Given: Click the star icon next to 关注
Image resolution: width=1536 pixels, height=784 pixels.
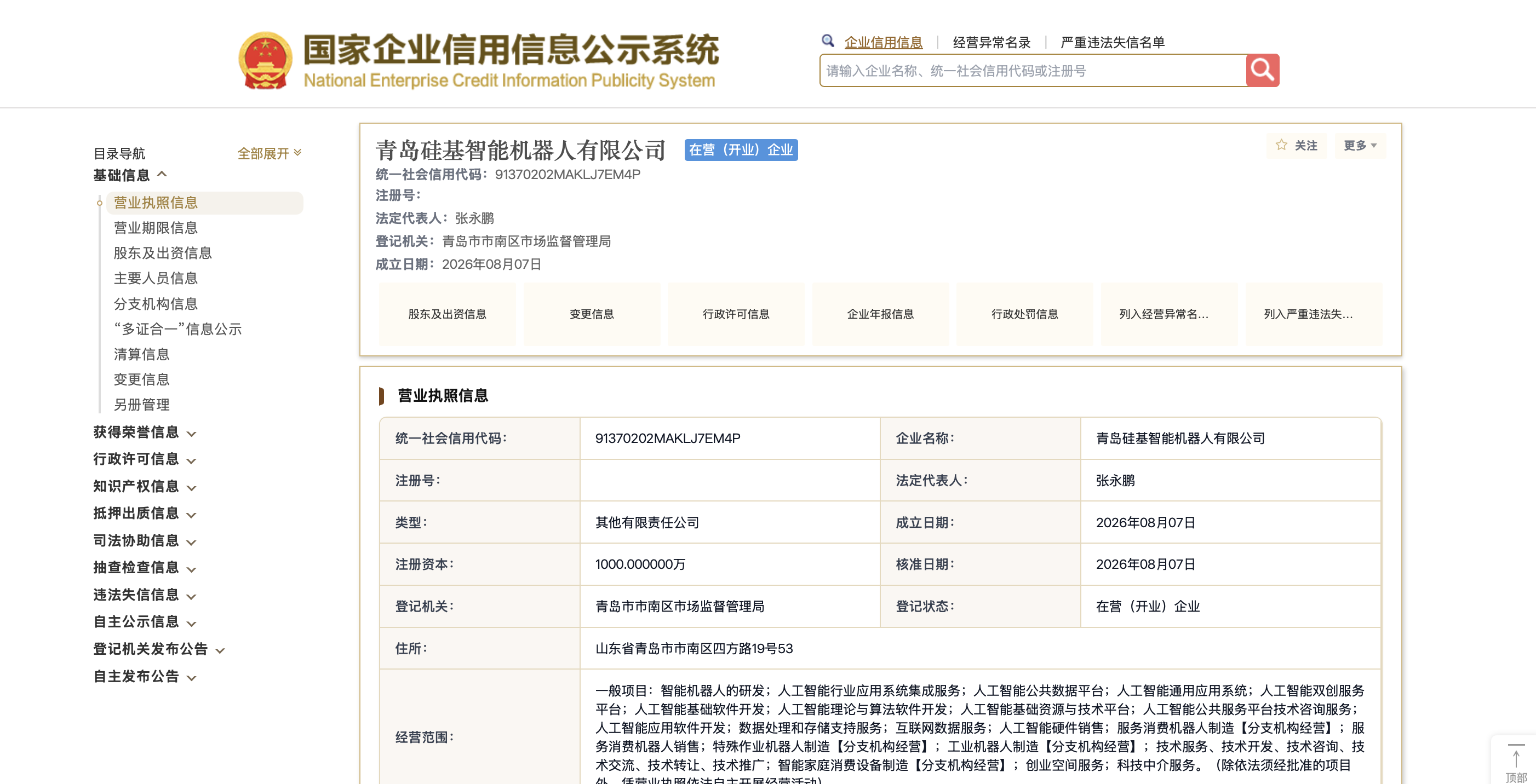Looking at the screenshot, I should (1281, 146).
